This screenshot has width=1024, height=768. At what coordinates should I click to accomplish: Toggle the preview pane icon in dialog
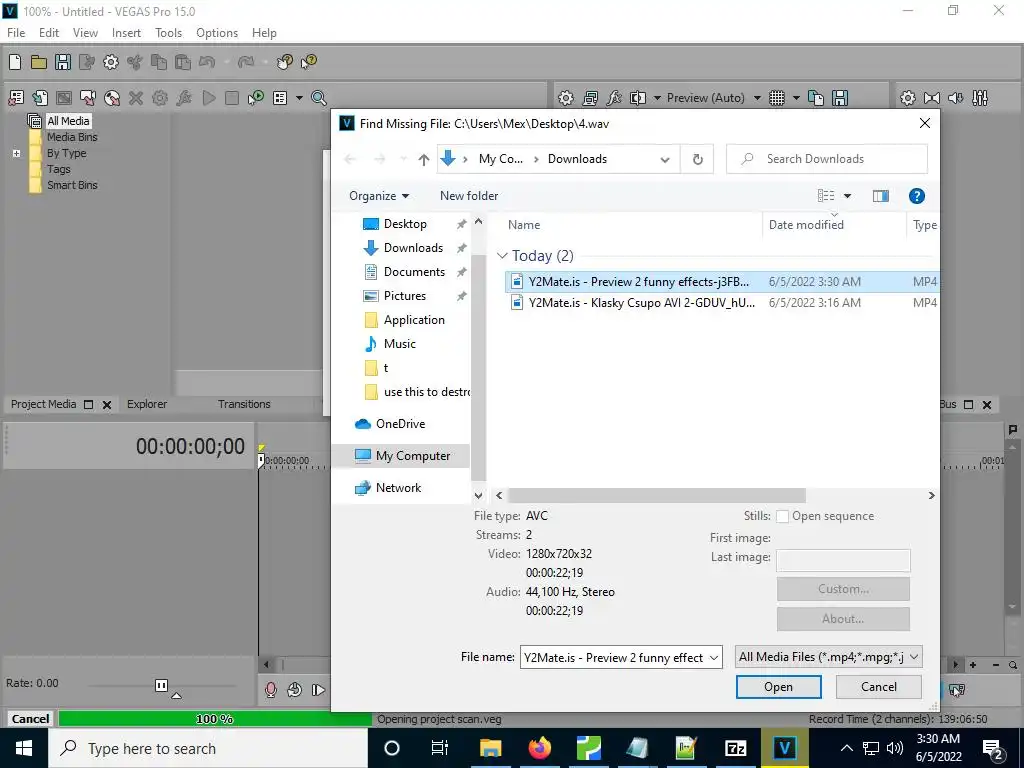pyautogui.click(x=880, y=196)
